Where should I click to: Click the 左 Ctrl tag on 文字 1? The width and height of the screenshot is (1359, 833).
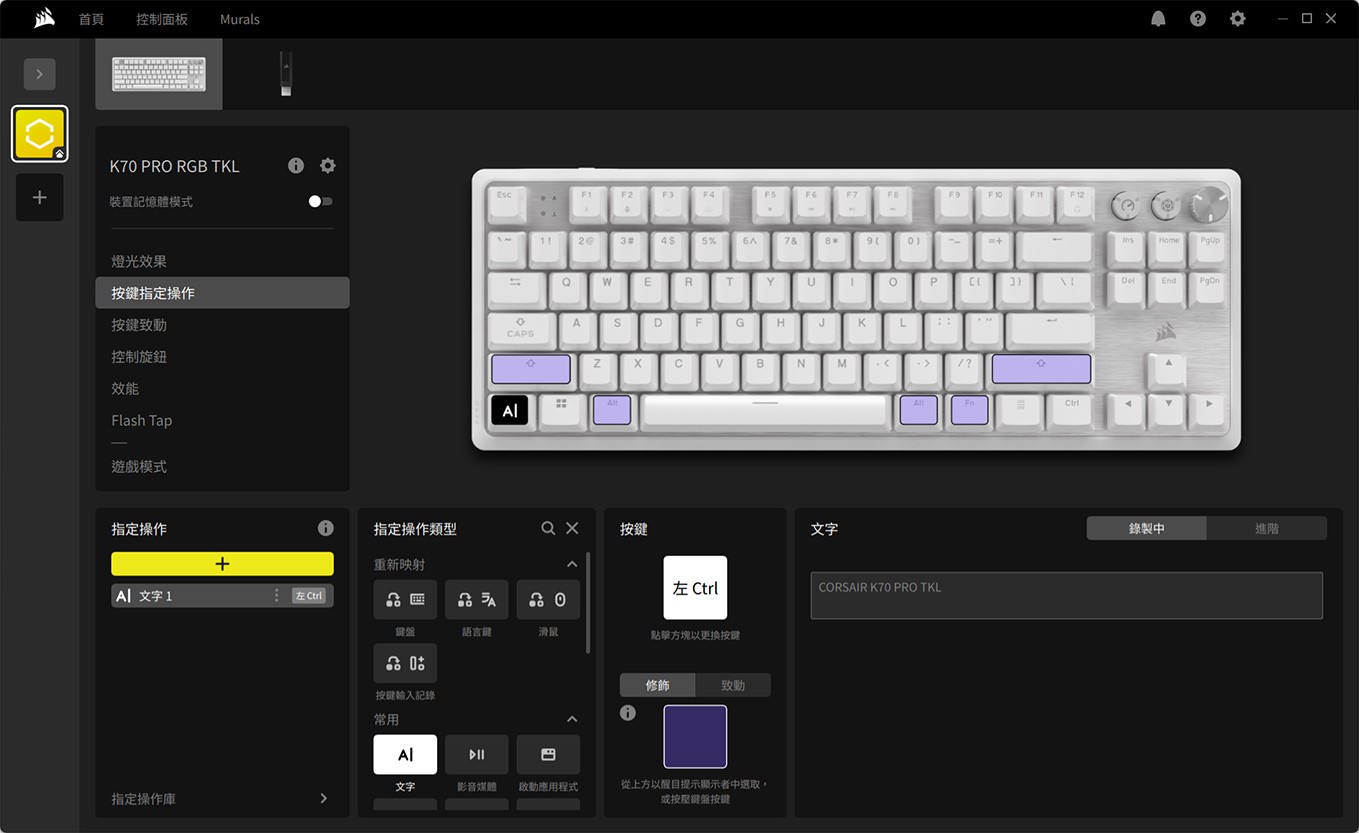309,596
